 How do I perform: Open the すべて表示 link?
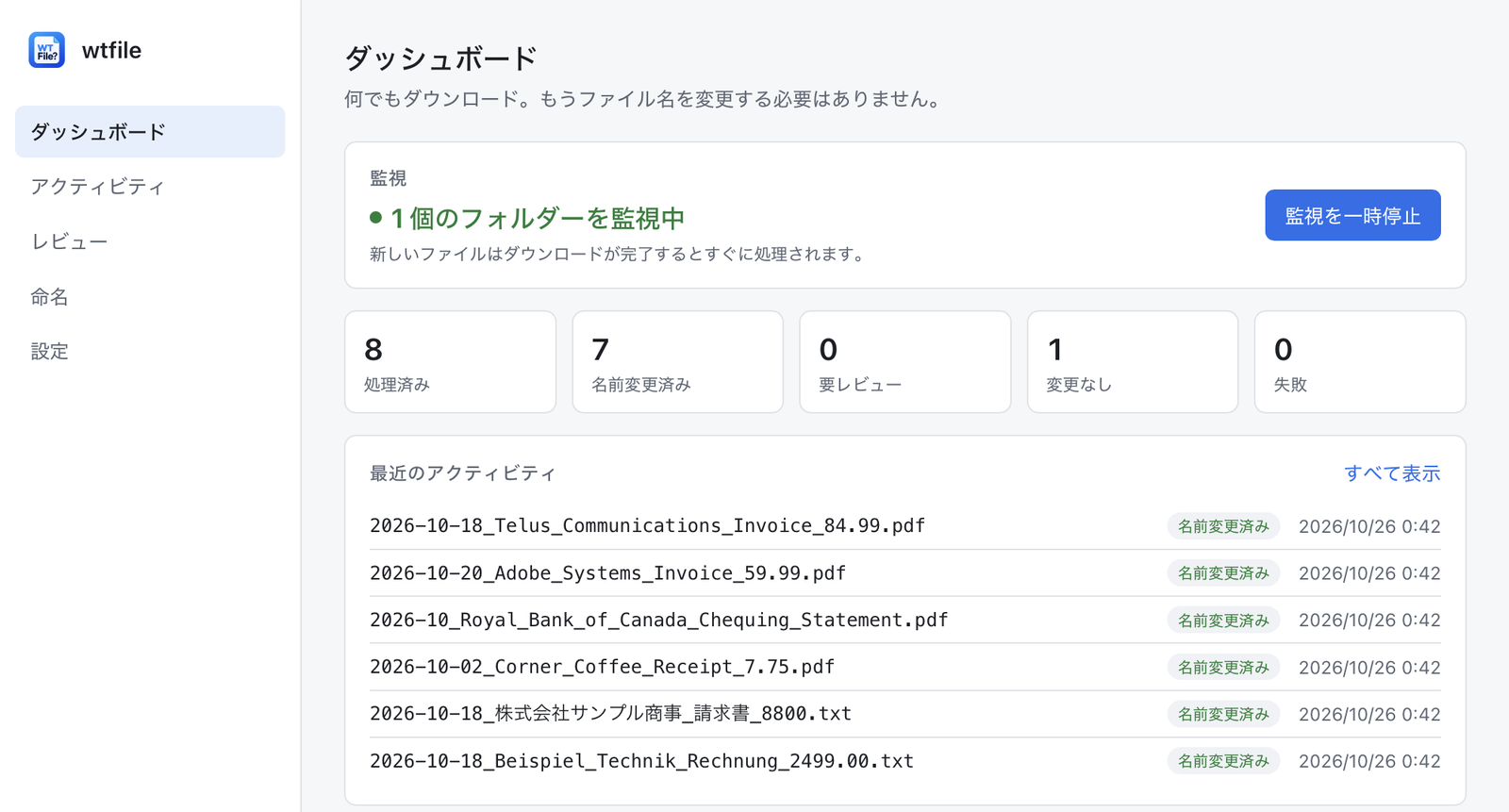pyautogui.click(x=1392, y=473)
